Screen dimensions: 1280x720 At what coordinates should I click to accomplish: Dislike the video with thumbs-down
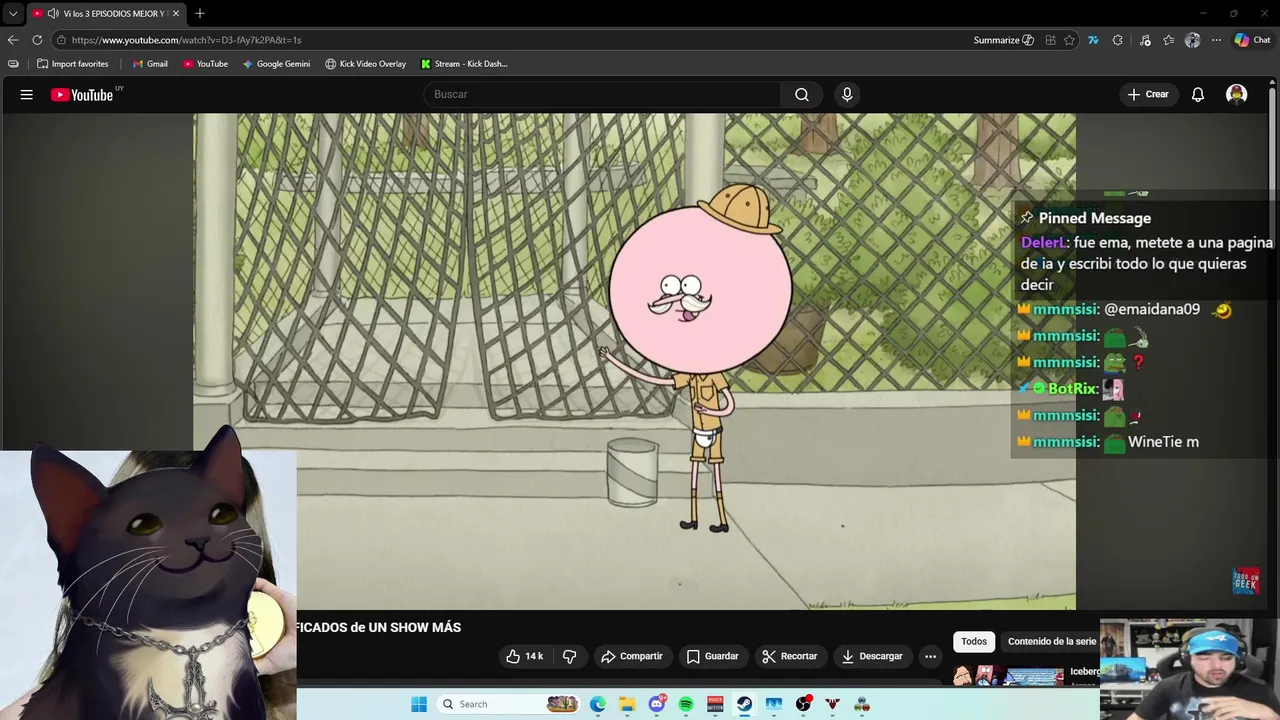570,656
